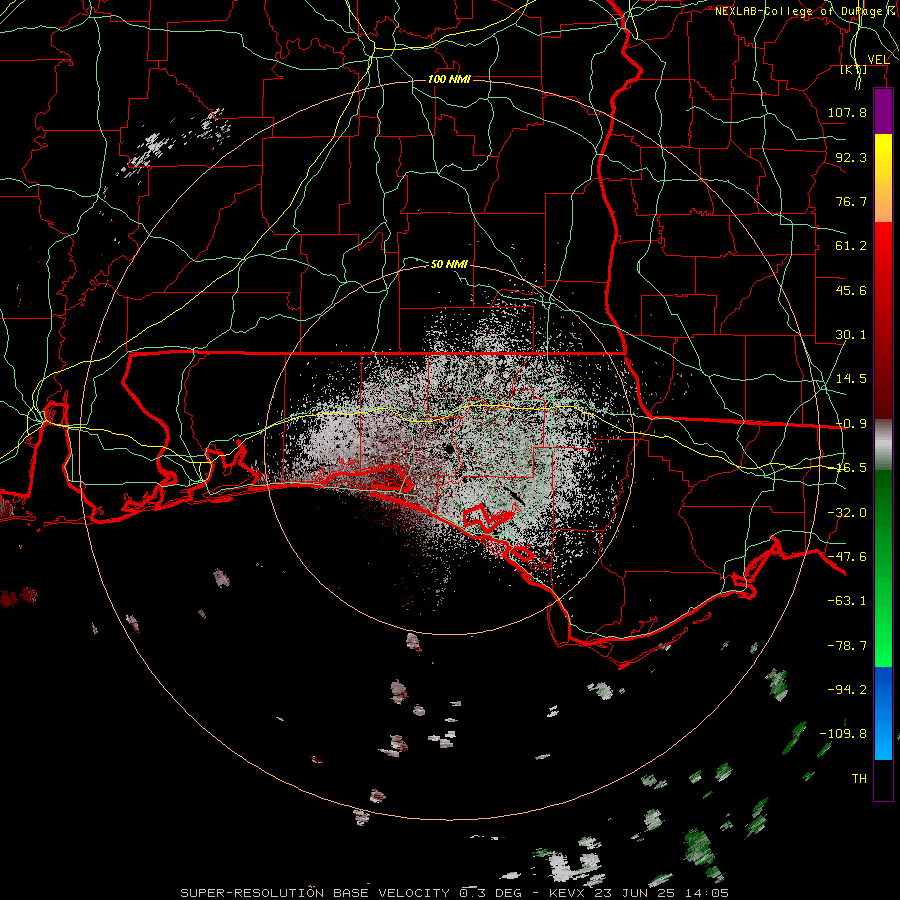The height and width of the screenshot is (900, 900).
Task: Click the 100 NMI range ring label
Action: [449, 79]
